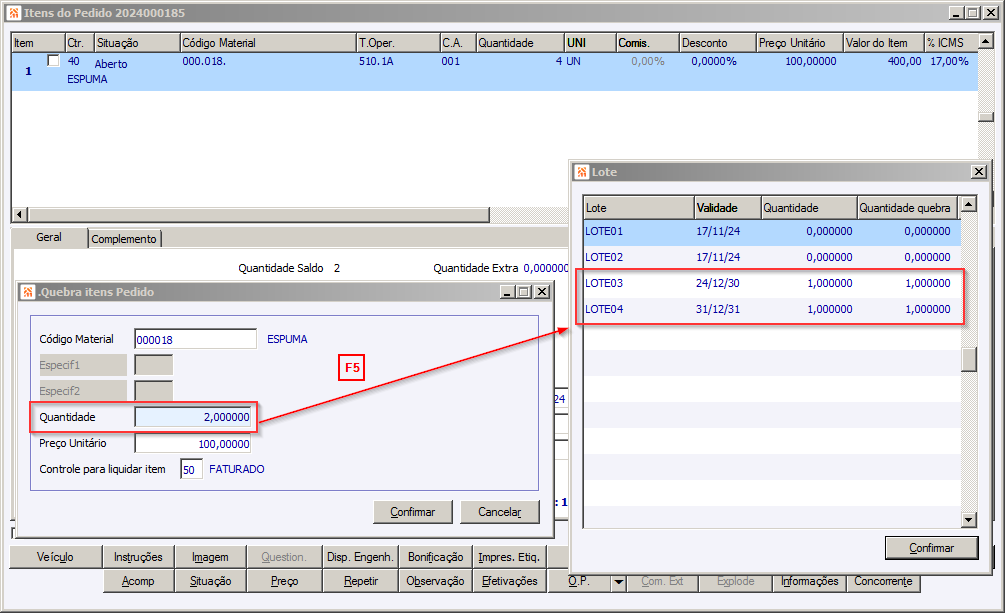
Task: Click the Lote list scroll-up arrow
Action: point(968,205)
